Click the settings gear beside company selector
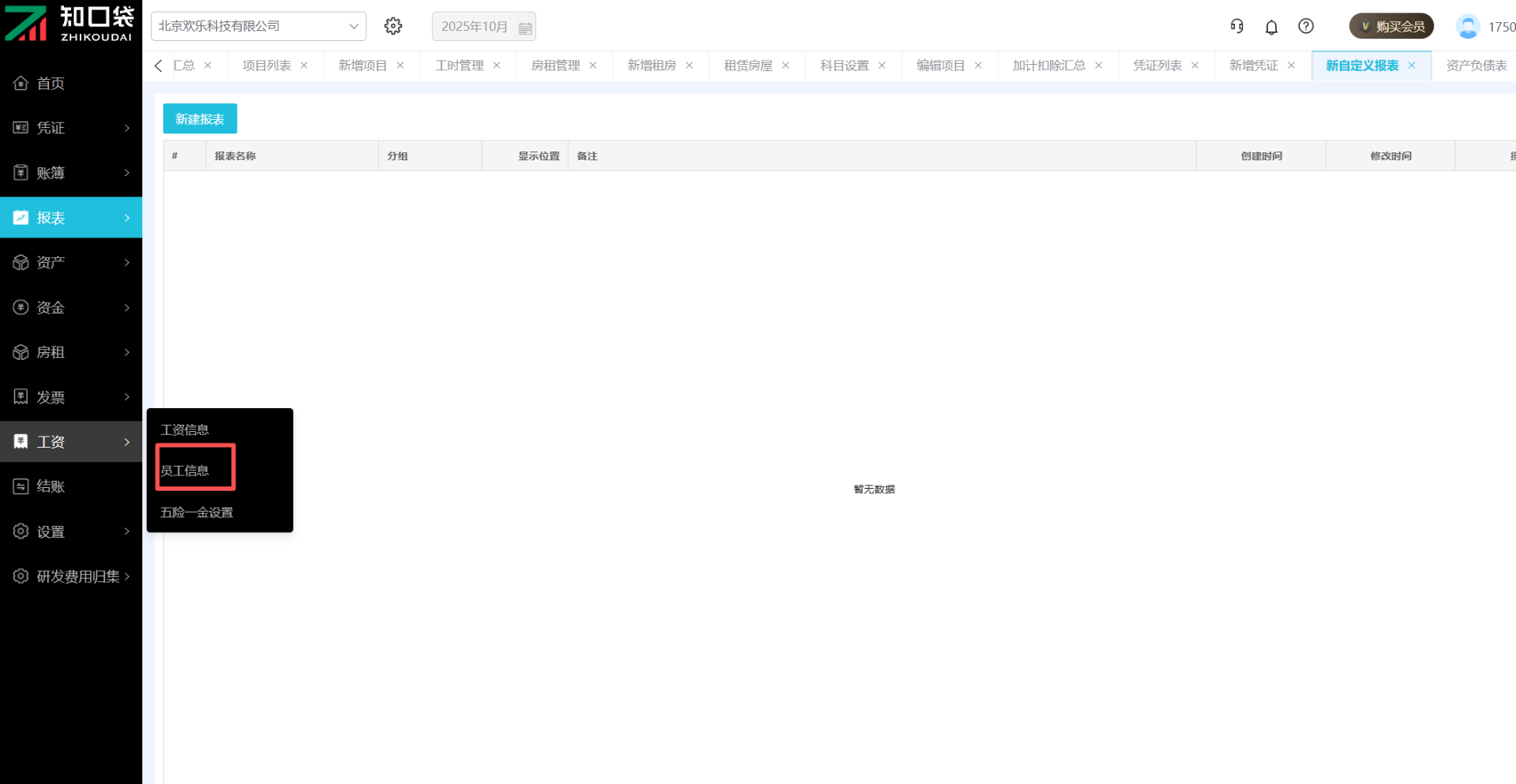This screenshot has height=784, width=1516. [392, 26]
